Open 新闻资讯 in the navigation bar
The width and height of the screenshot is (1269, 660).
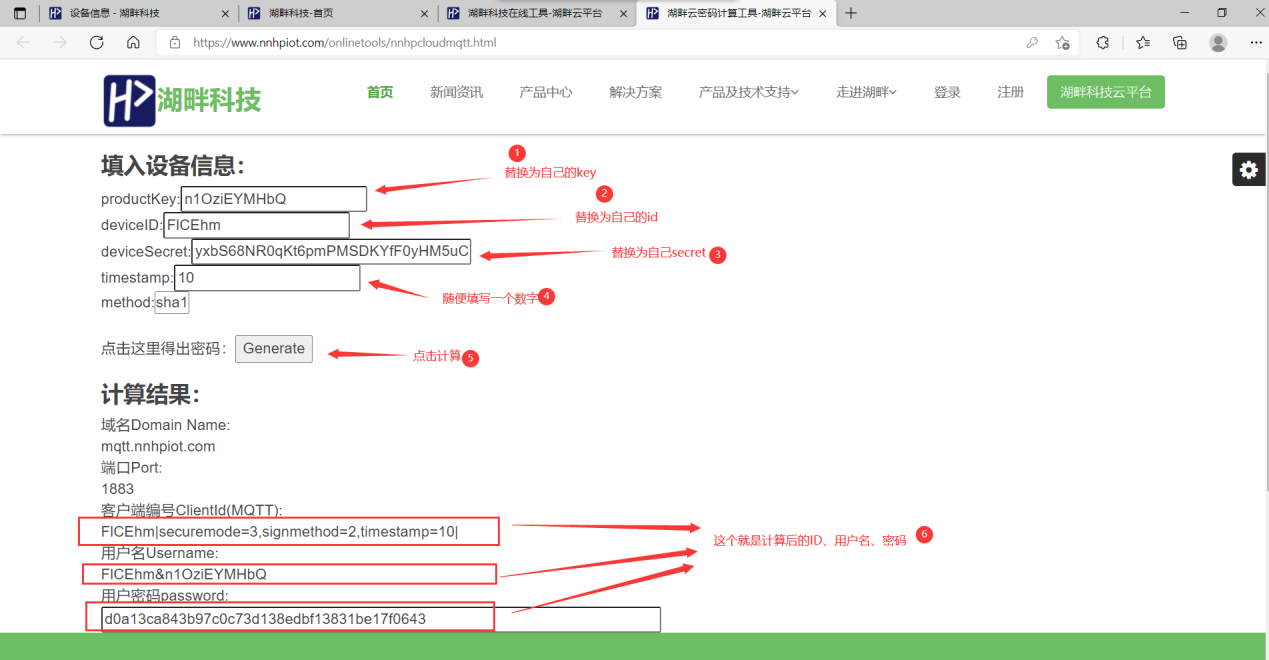456,92
